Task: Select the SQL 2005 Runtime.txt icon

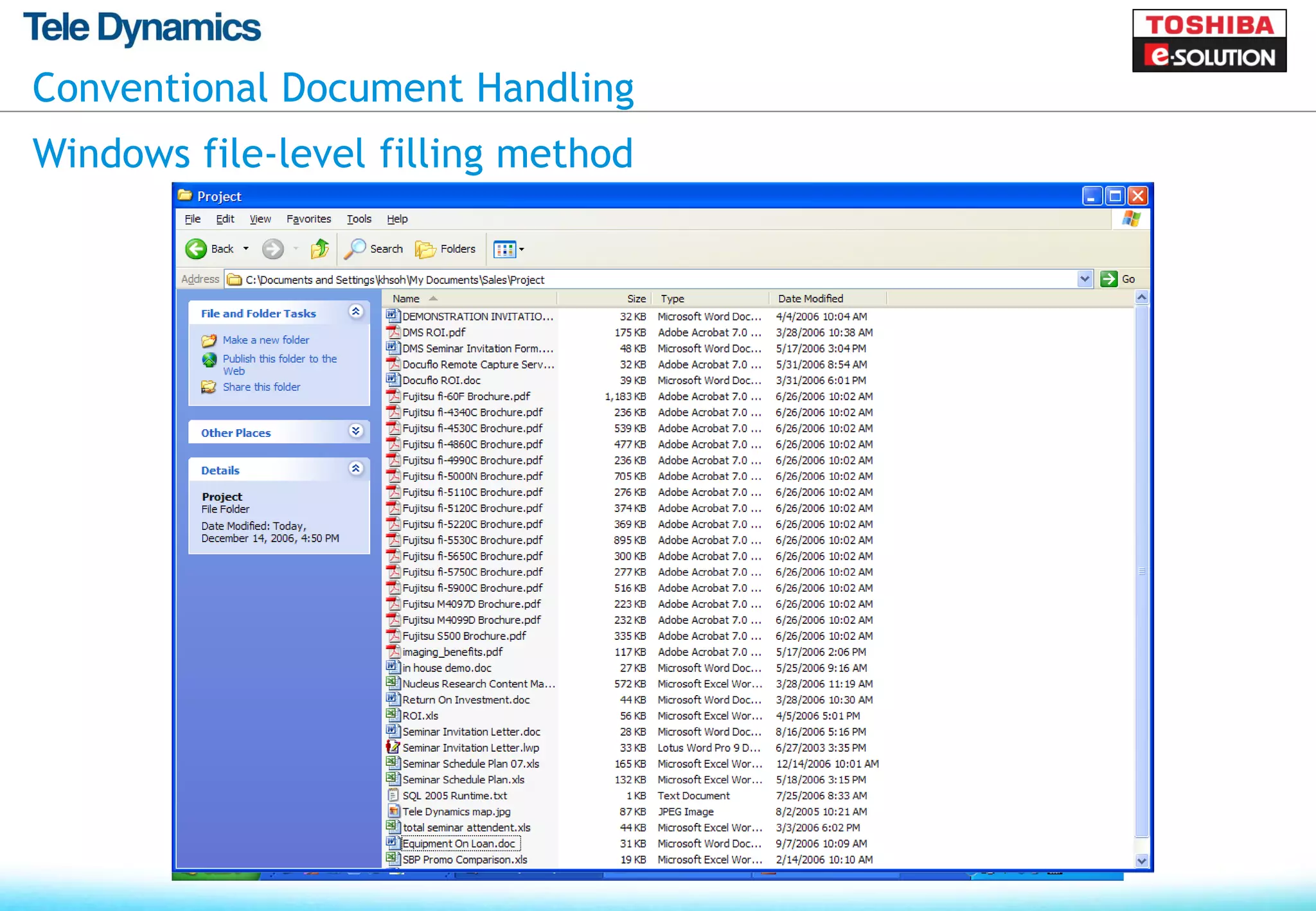Action: point(393,795)
